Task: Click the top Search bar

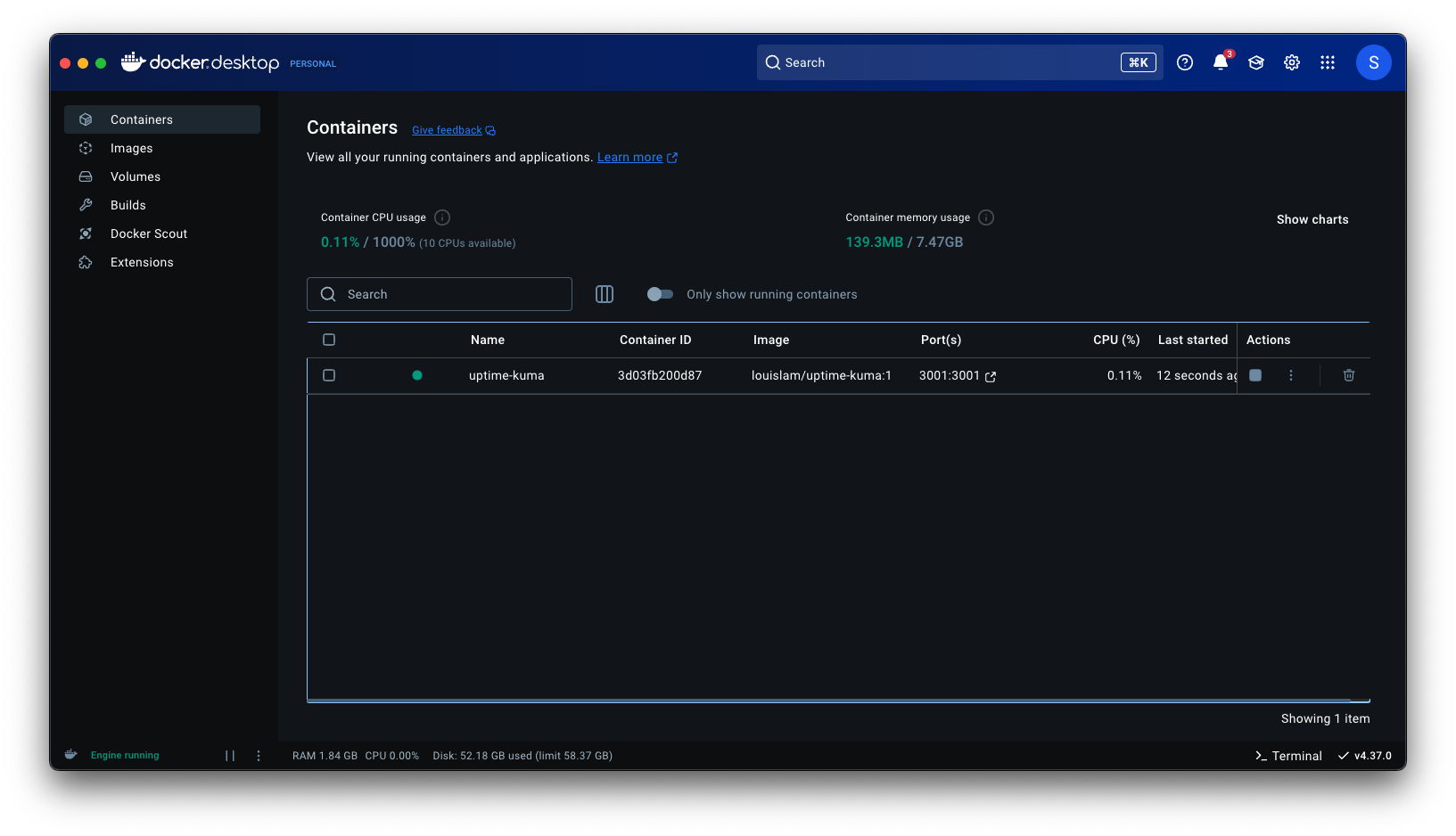Action: (959, 62)
